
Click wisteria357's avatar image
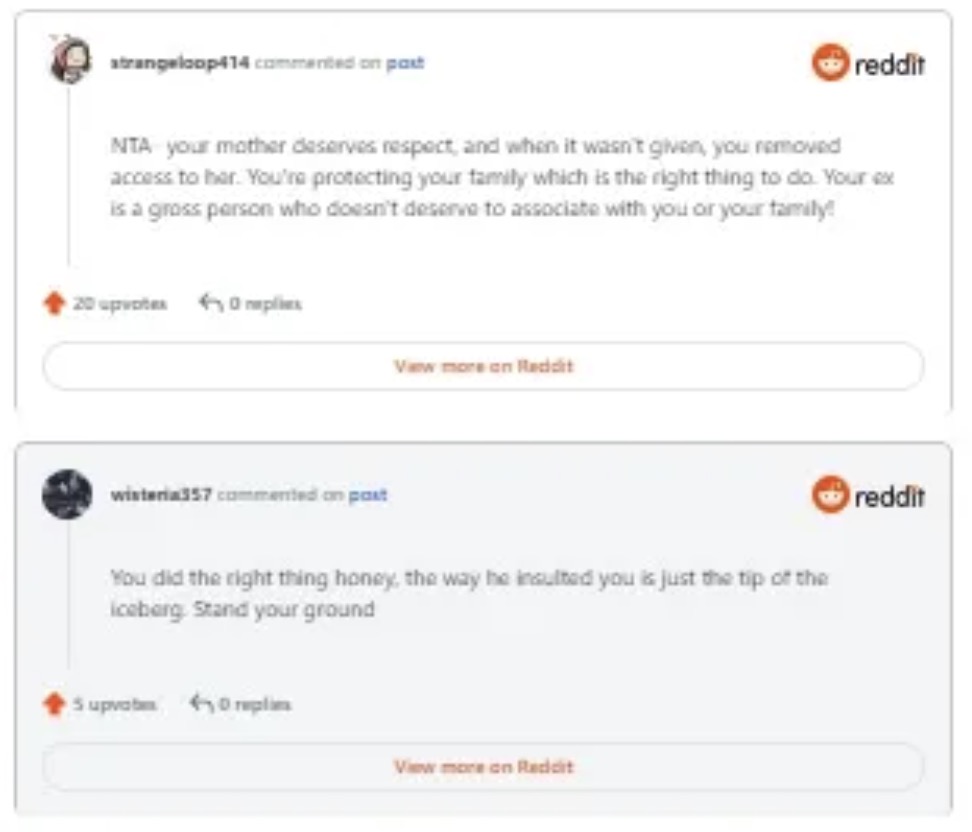click(67, 494)
